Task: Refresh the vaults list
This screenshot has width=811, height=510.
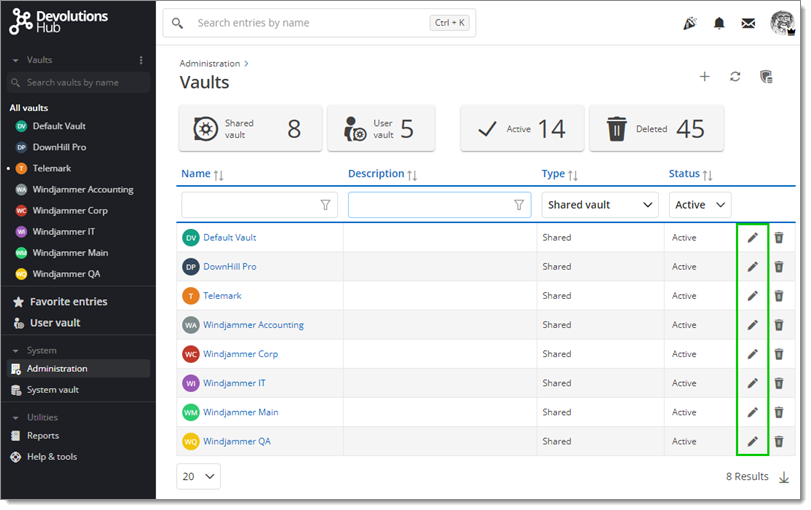Action: tap(735, 77)
